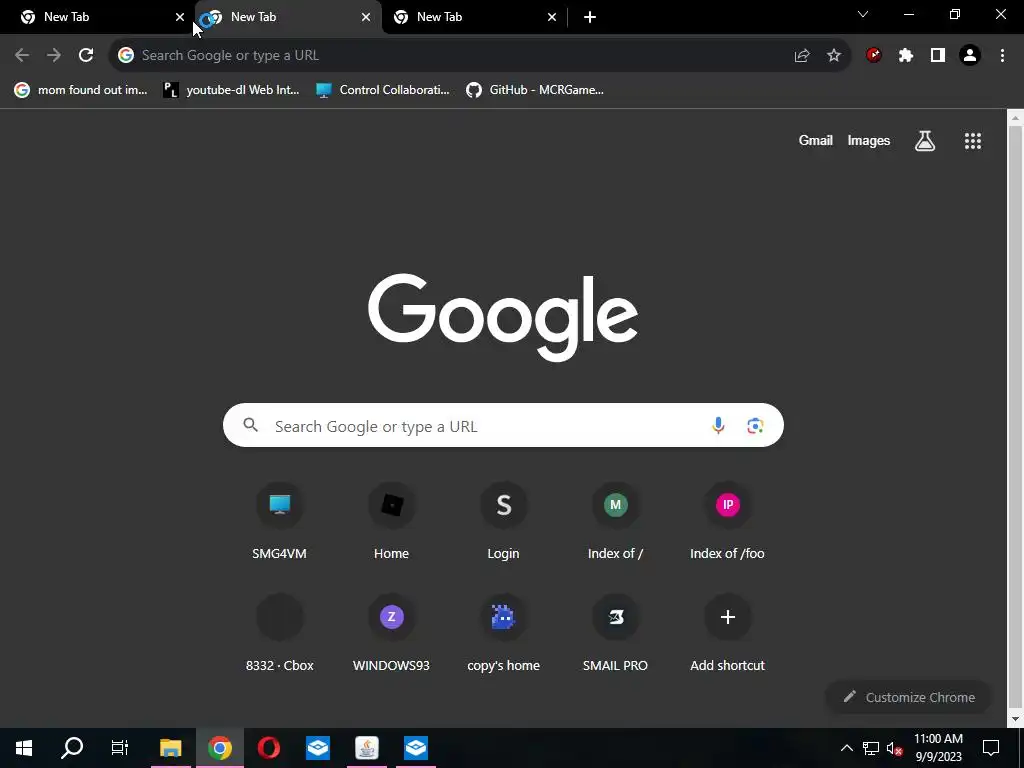
Task: Open the muted volume tray icon
Action: pyautogui.click(x=894, y=748)
